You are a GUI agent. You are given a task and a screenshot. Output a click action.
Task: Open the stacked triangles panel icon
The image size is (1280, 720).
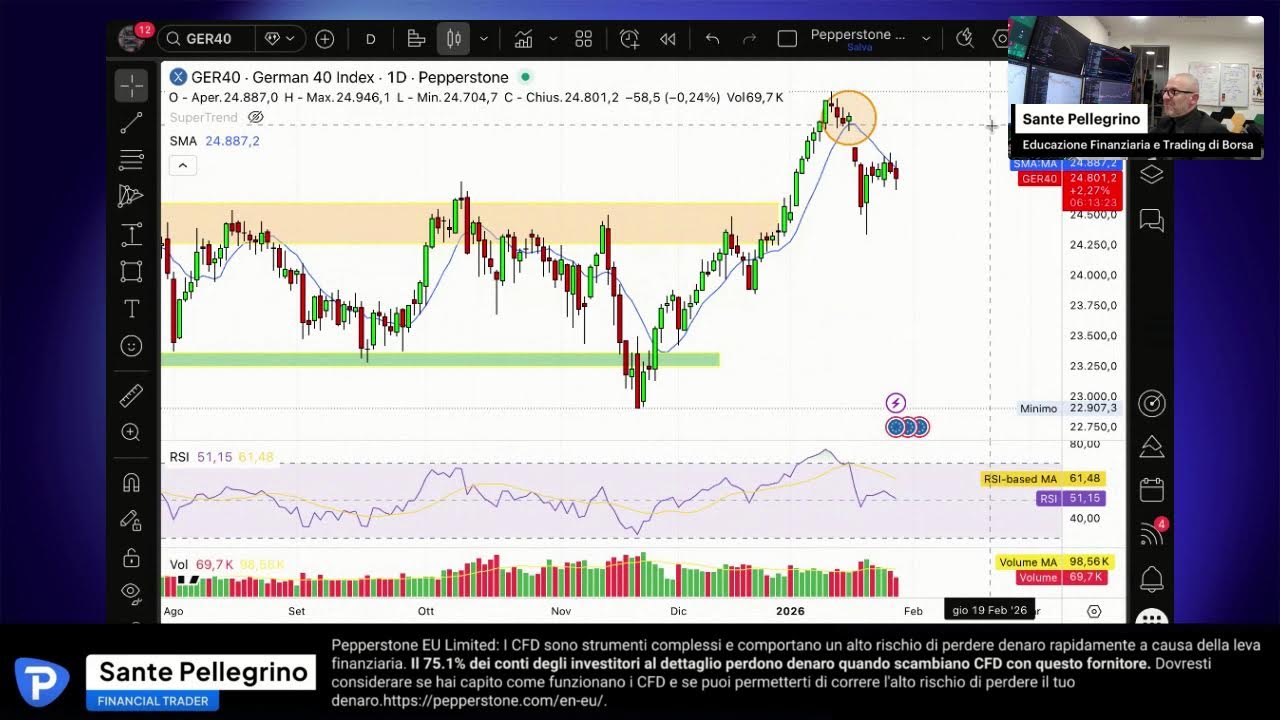tap(1152, 446)
